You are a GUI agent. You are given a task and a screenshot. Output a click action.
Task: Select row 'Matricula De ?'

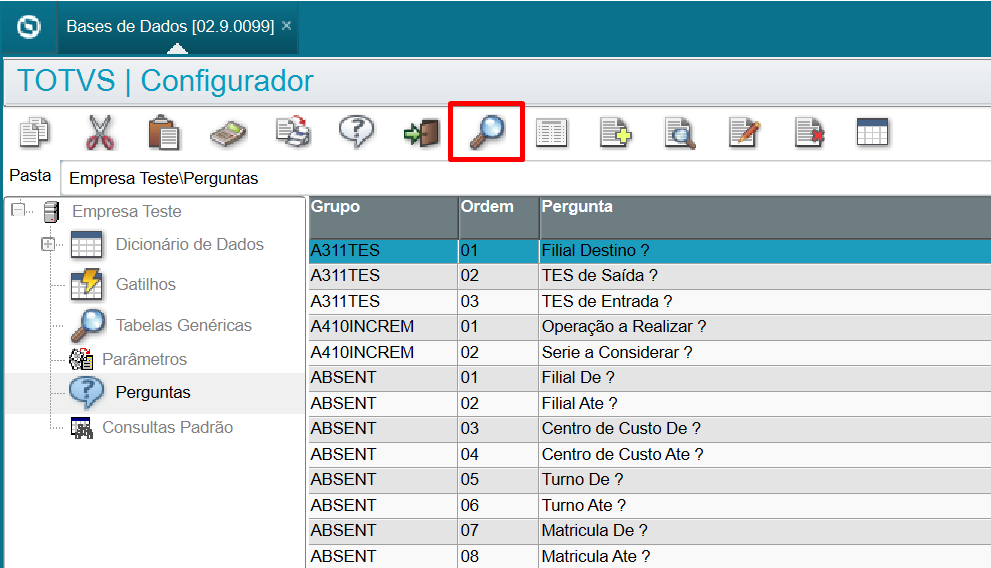(650, 531)
